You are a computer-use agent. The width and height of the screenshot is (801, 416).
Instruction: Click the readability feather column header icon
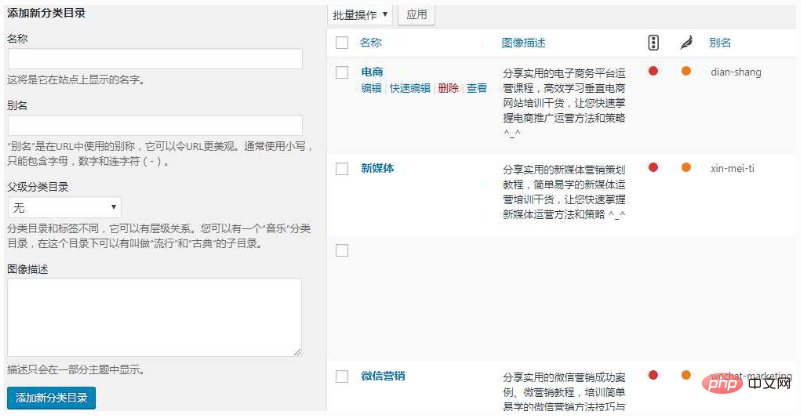686,43
